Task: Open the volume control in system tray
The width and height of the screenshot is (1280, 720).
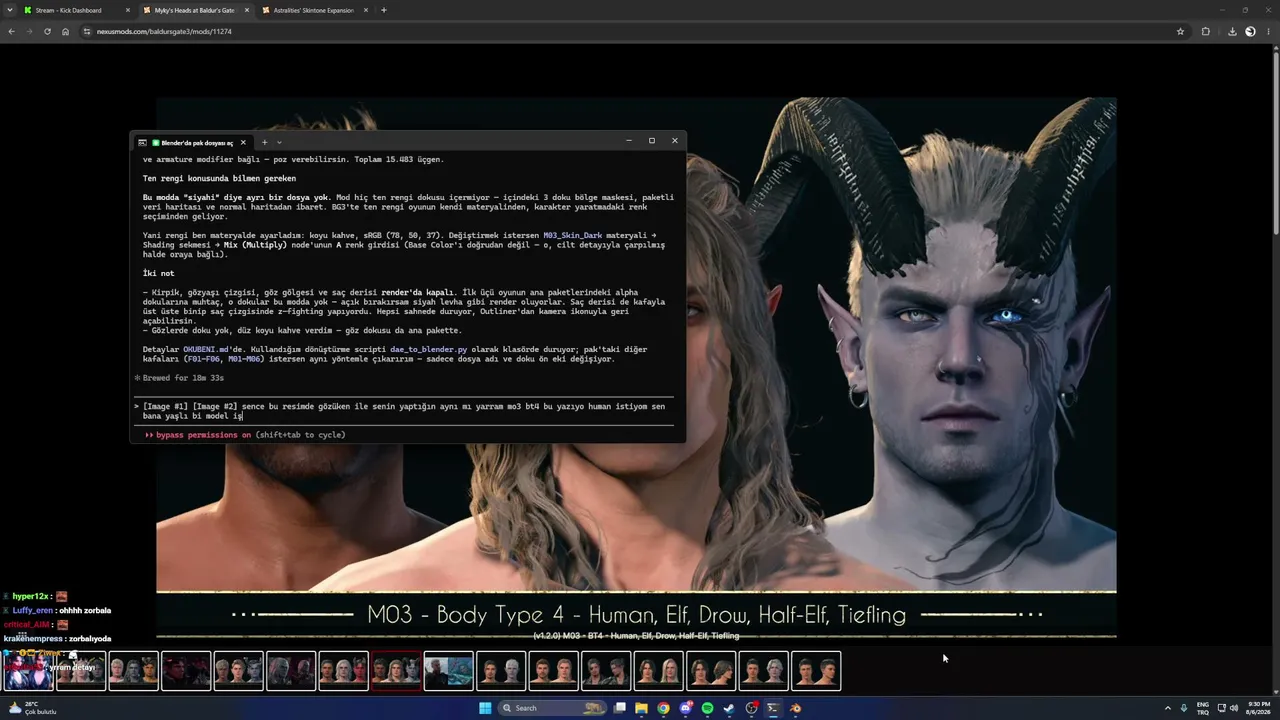Action: [x=1233, y=708]
